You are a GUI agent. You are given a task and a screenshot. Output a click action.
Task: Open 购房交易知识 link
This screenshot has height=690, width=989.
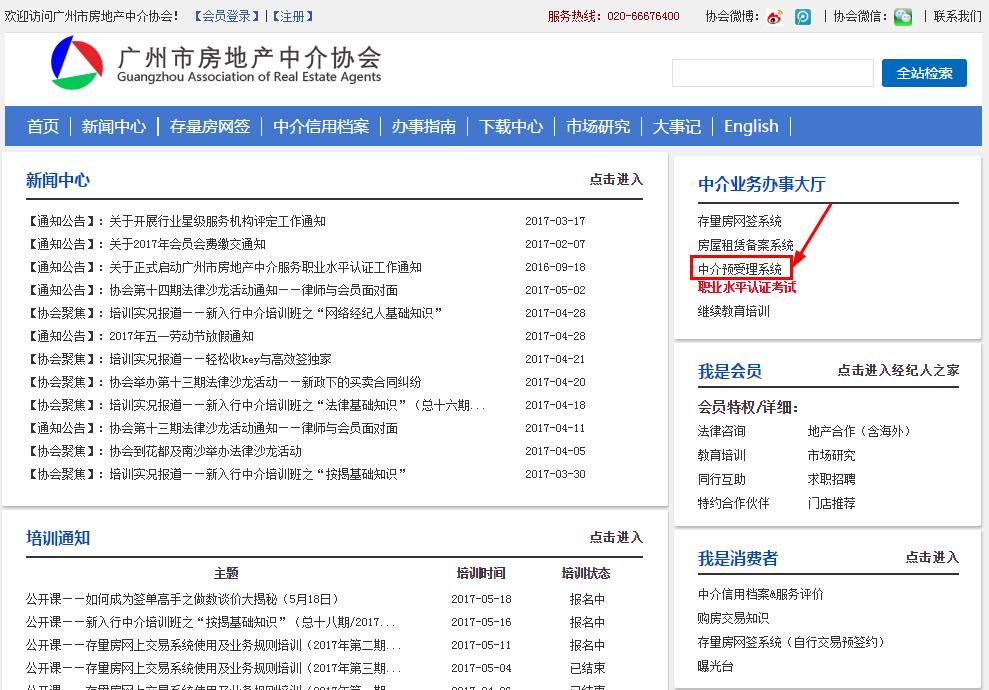click(x=734, y=618)
